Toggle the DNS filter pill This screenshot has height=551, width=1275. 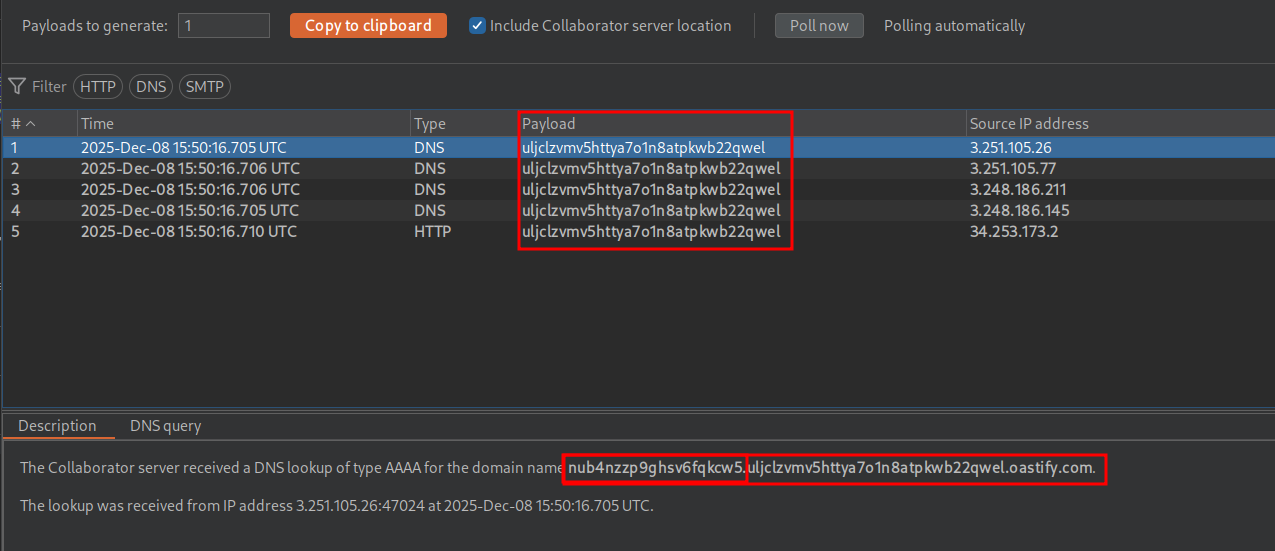click(151, 87)
